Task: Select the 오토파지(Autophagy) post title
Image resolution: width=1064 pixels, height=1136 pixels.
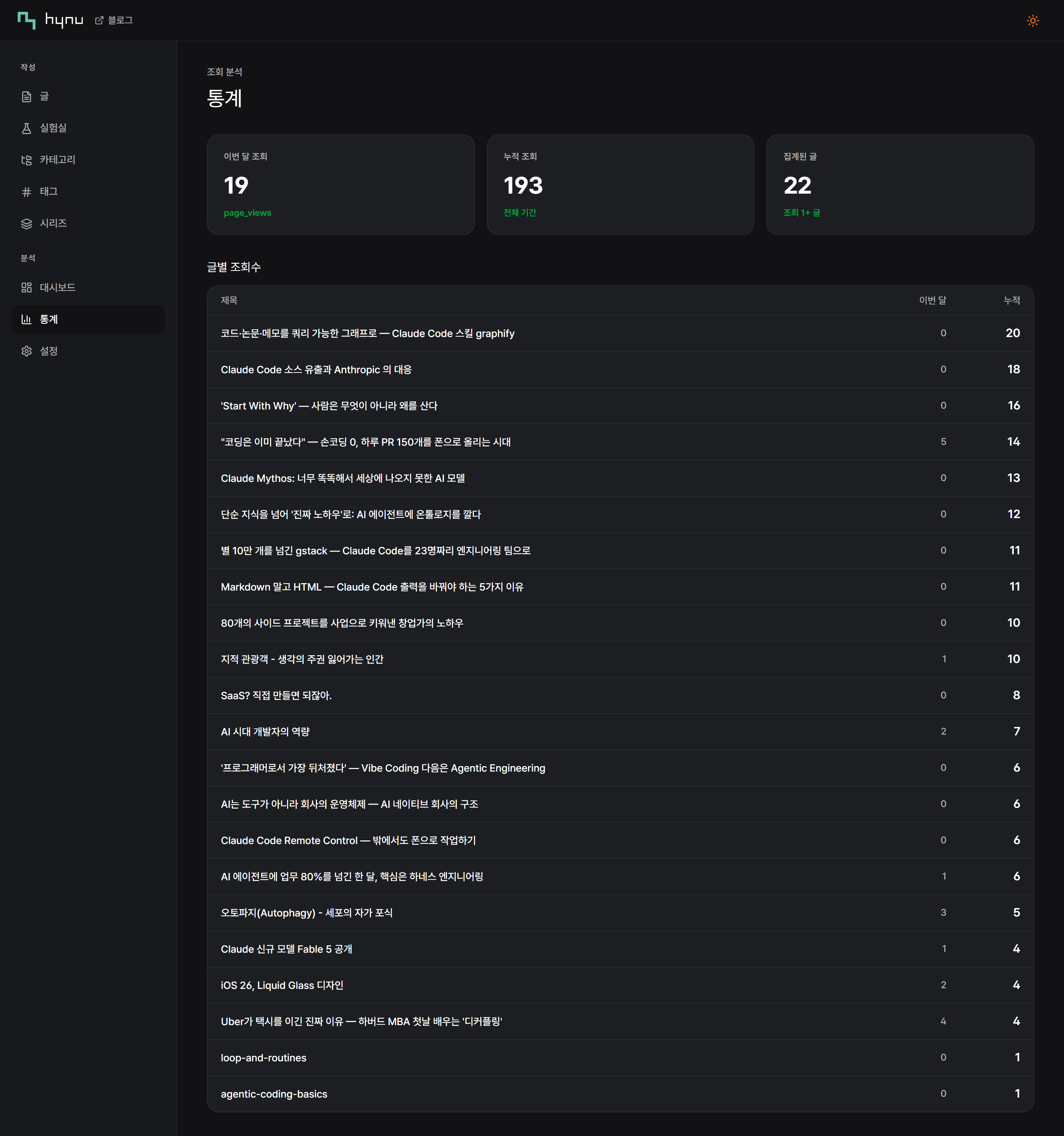Action: (x=307, y=912)
